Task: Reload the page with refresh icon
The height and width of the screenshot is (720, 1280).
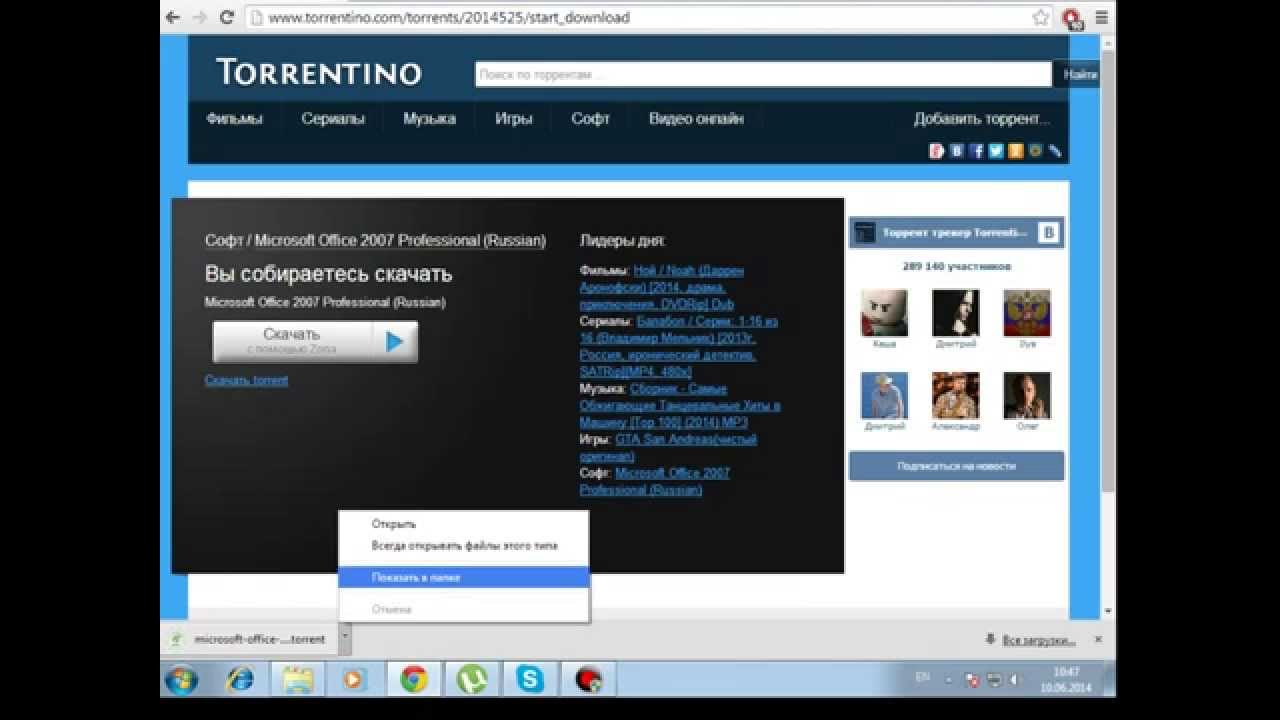Action: (x=226, y=17)
